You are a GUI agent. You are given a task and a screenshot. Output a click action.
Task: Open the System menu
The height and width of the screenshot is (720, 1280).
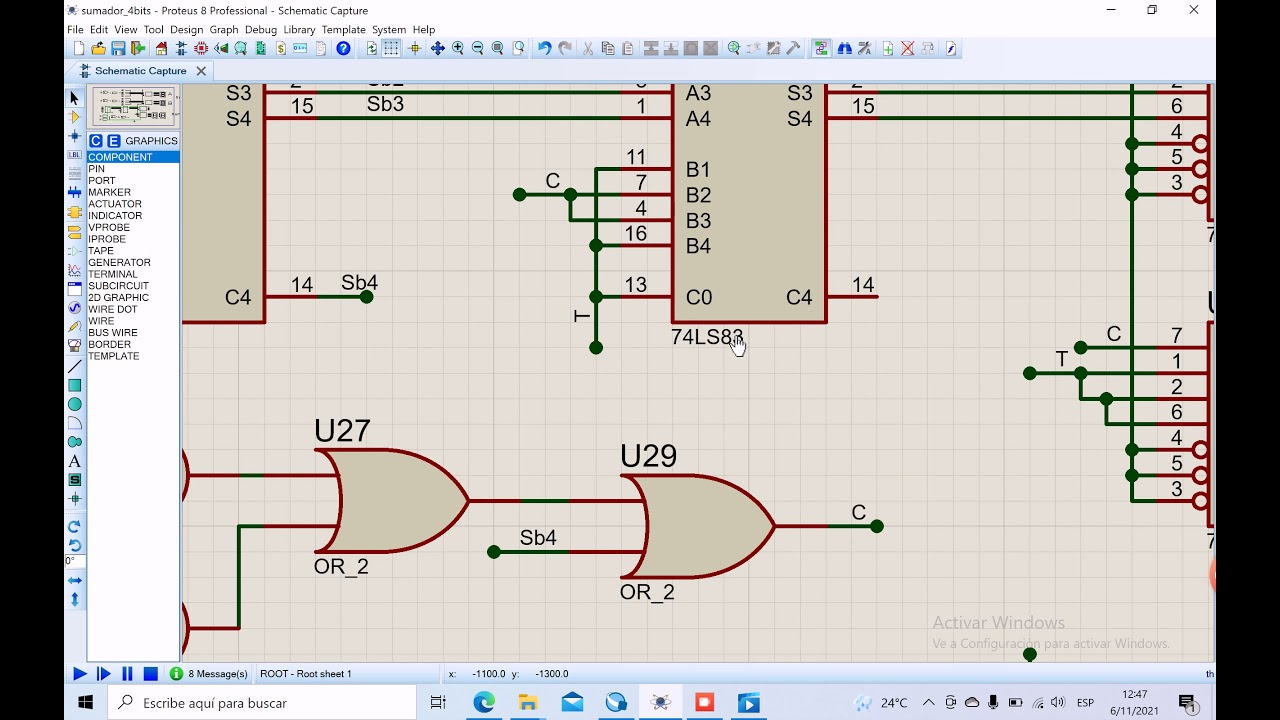coord(389,30)
